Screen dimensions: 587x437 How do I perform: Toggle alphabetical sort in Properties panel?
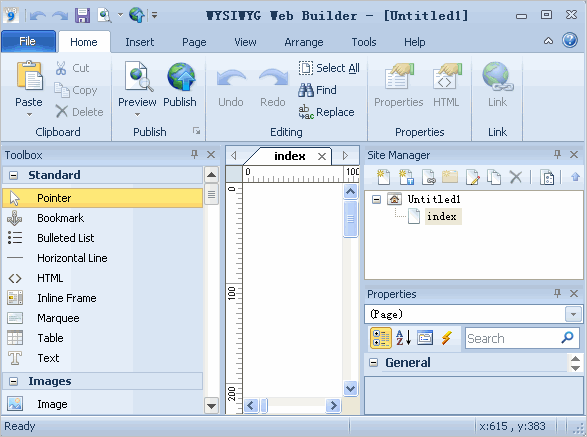pyautogui.click(x=403, y=338)
